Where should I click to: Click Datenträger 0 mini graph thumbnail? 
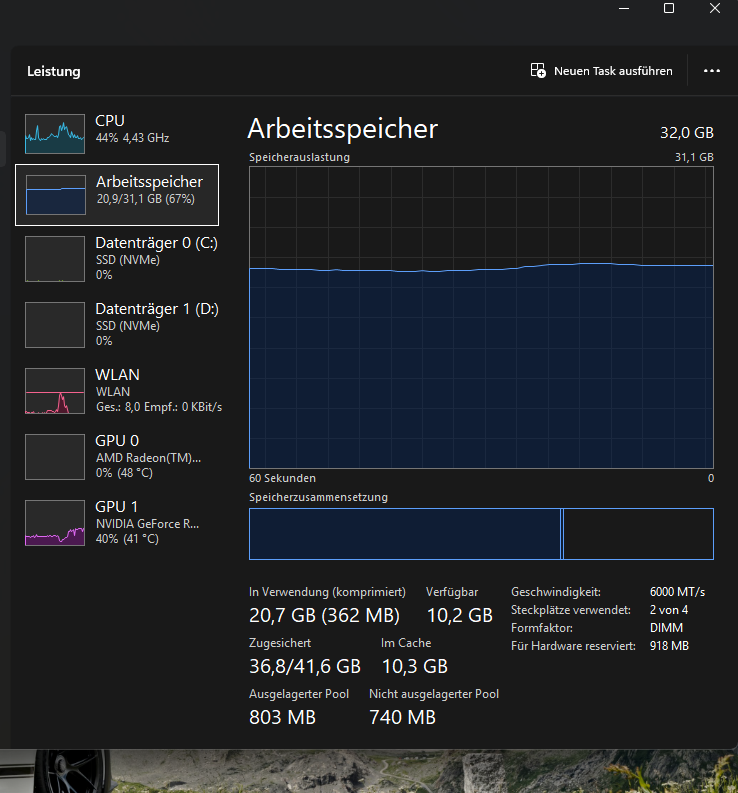[55, 259]
